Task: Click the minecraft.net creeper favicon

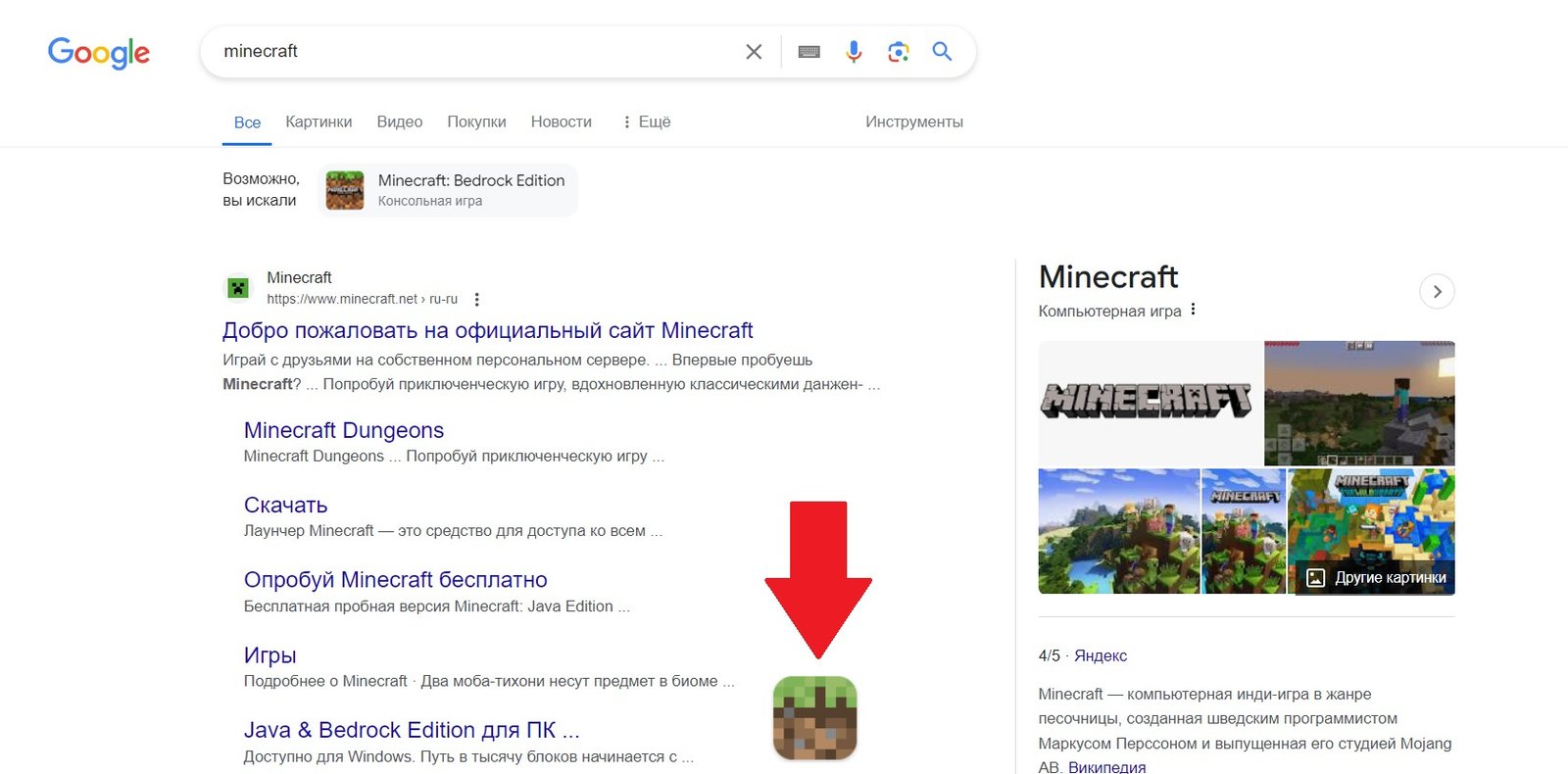Action: [x=238, y=288]
